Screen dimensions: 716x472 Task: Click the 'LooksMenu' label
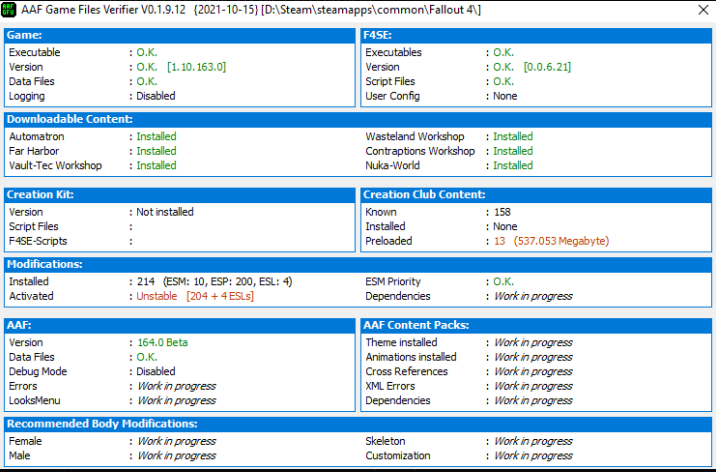coord(34,401)
